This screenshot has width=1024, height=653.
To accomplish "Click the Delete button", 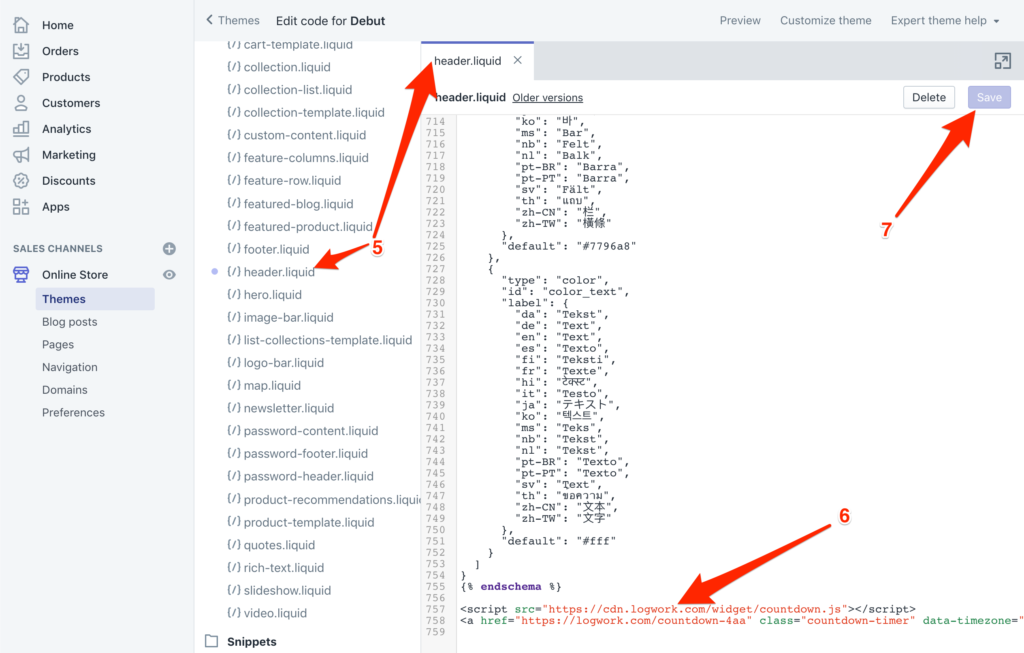I will coord(928,97).
